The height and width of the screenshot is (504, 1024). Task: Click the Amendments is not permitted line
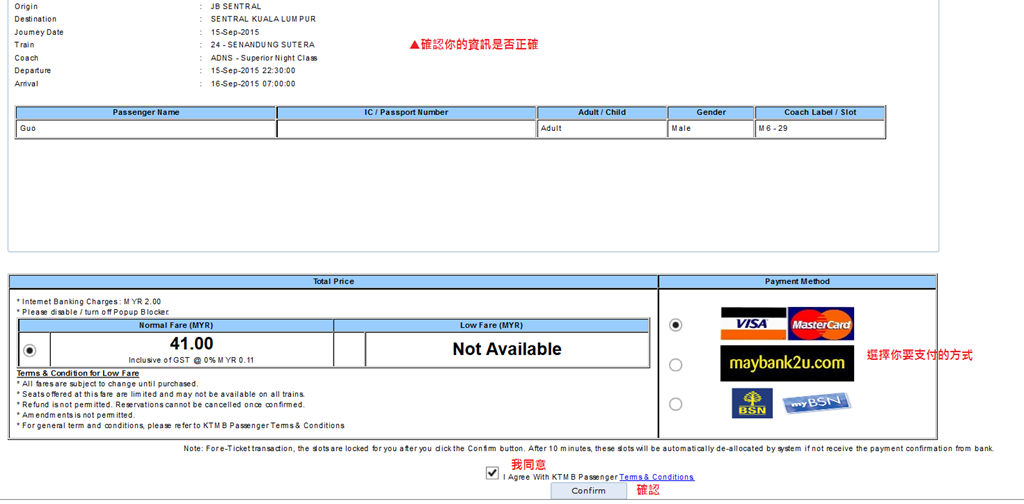[x=76, y=415]
